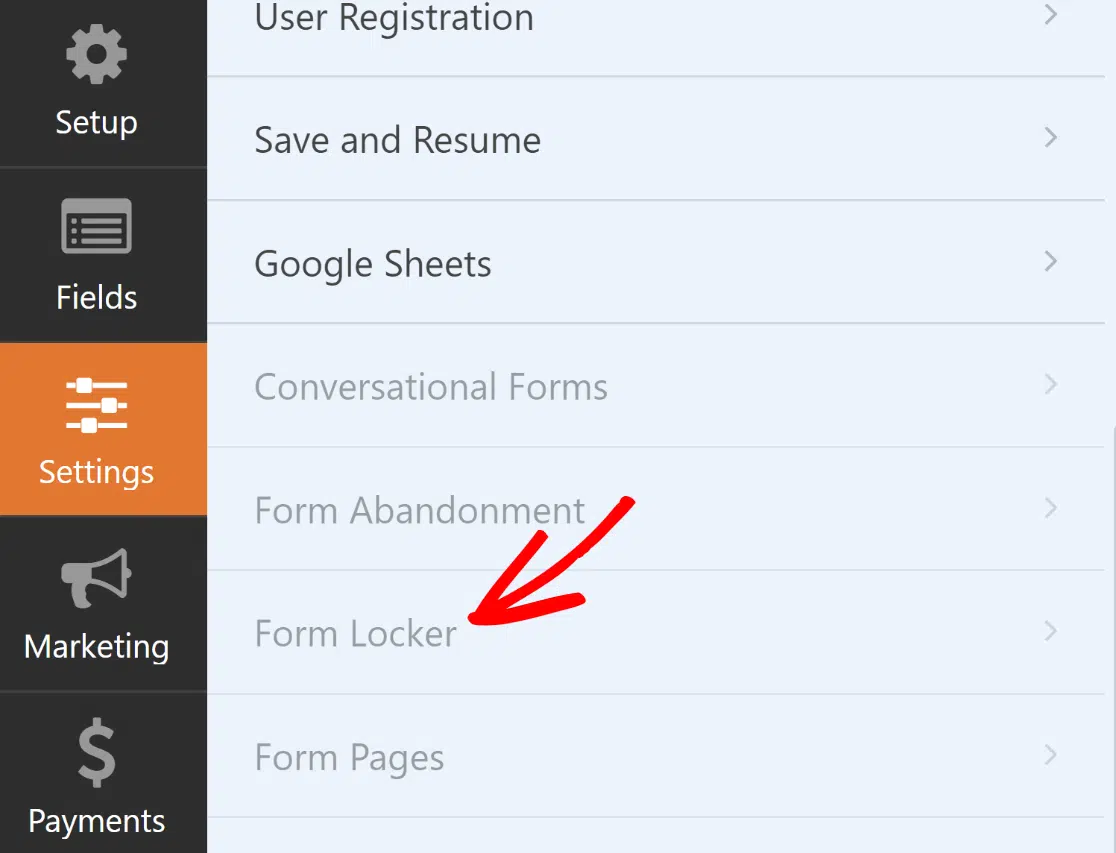Open the Form Pages settings

pos(656,756)
